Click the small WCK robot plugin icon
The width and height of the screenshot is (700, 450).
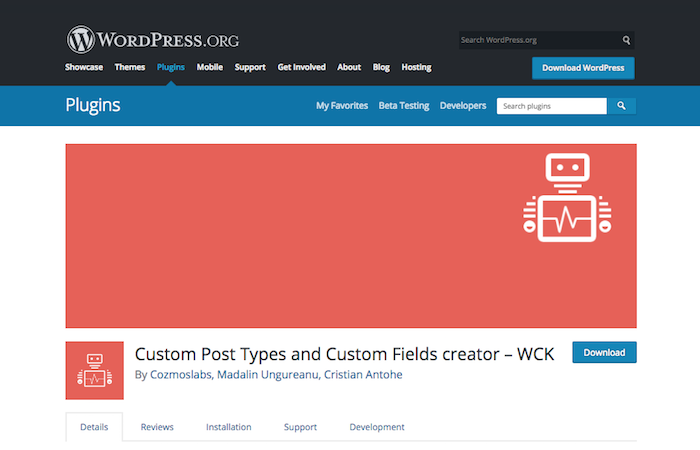[x=95, y=371]
